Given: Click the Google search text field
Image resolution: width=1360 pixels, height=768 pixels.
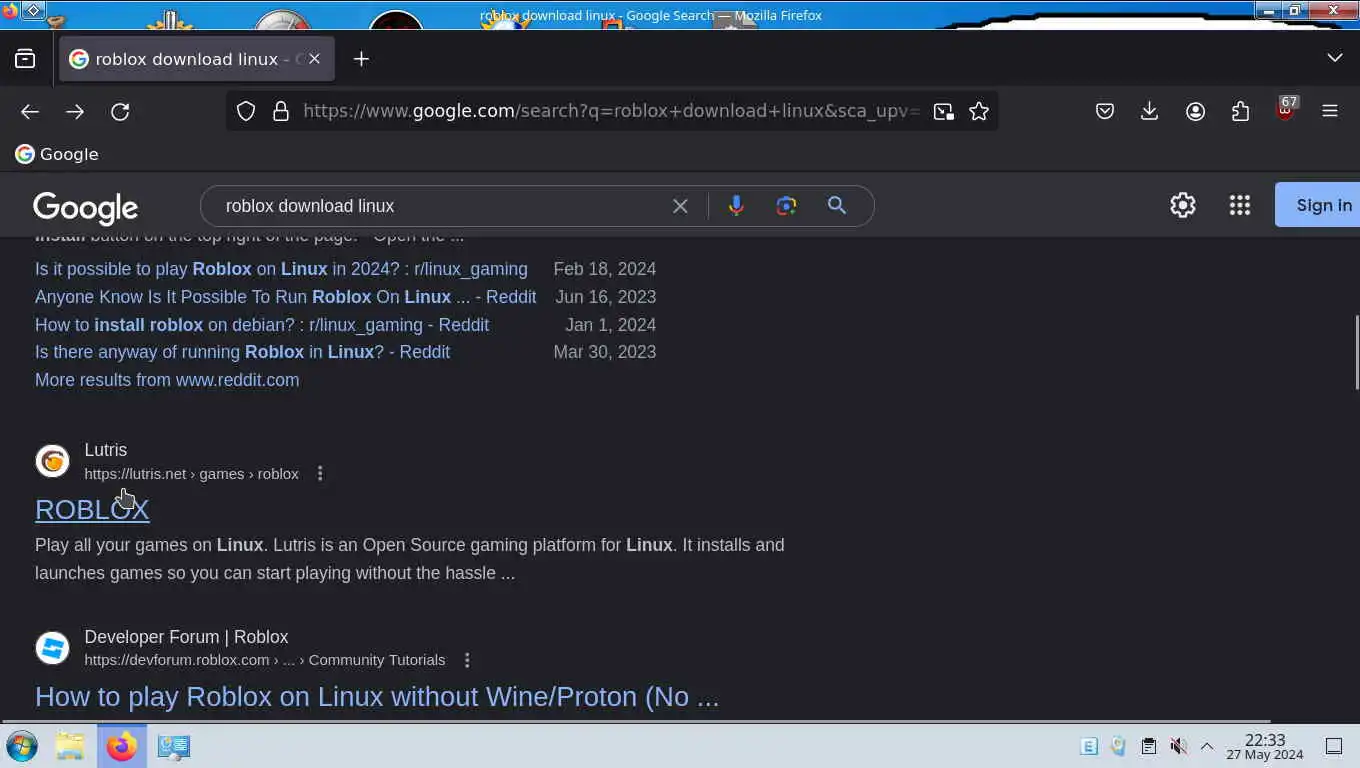Looking at the screenshot, I should [x=440, y=206].
